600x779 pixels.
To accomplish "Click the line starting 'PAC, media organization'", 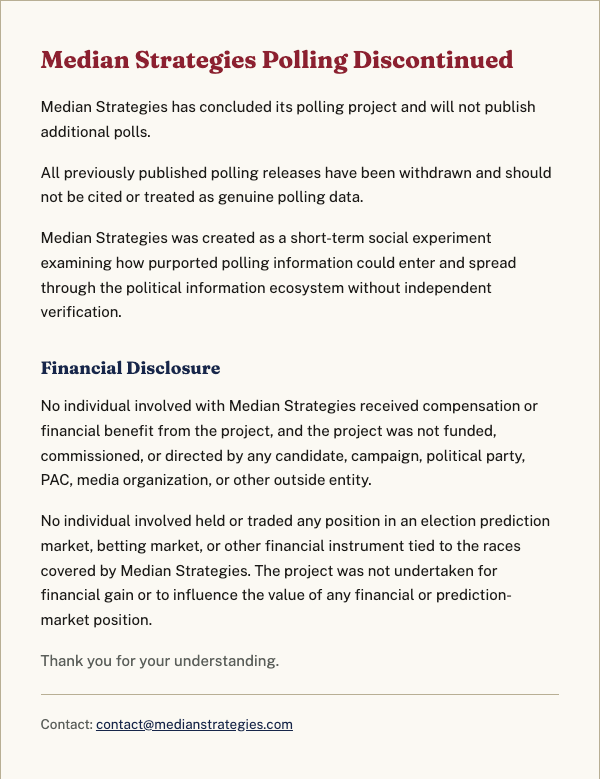I will coord(206,480).
